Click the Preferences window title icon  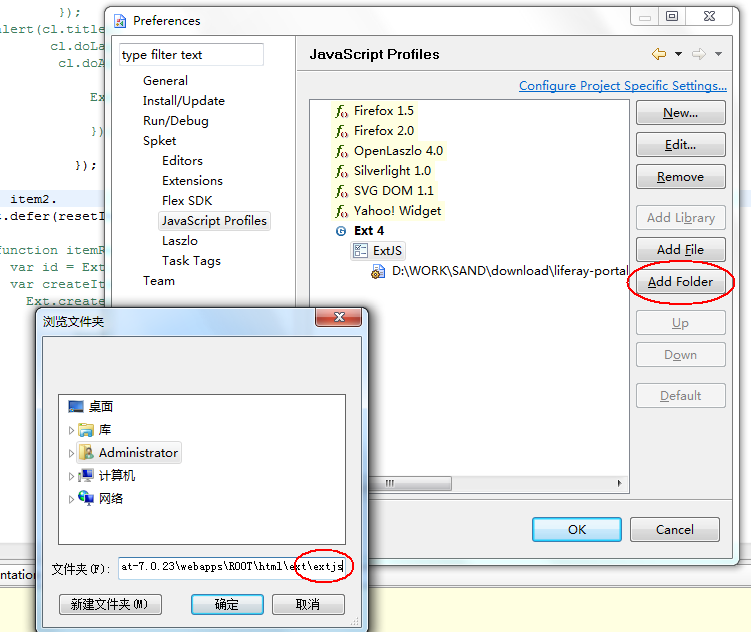120,21
